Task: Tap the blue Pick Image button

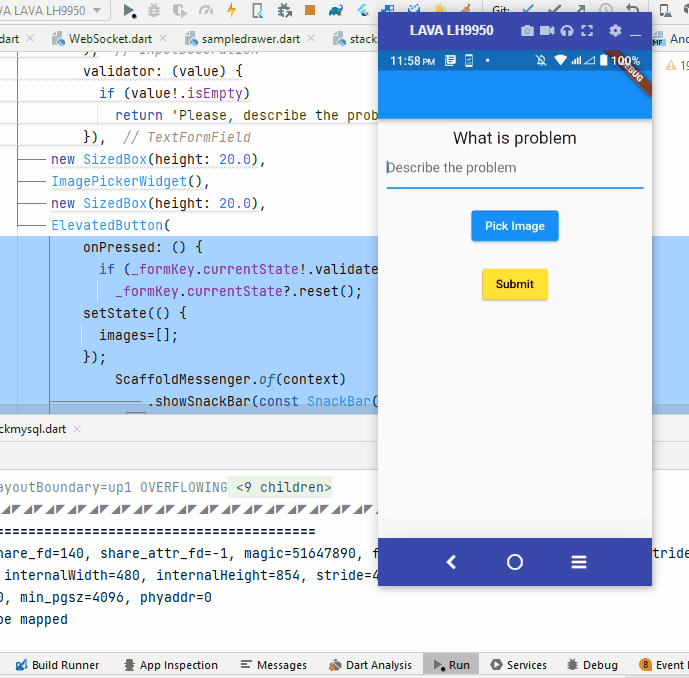Action: coord(515,226)
